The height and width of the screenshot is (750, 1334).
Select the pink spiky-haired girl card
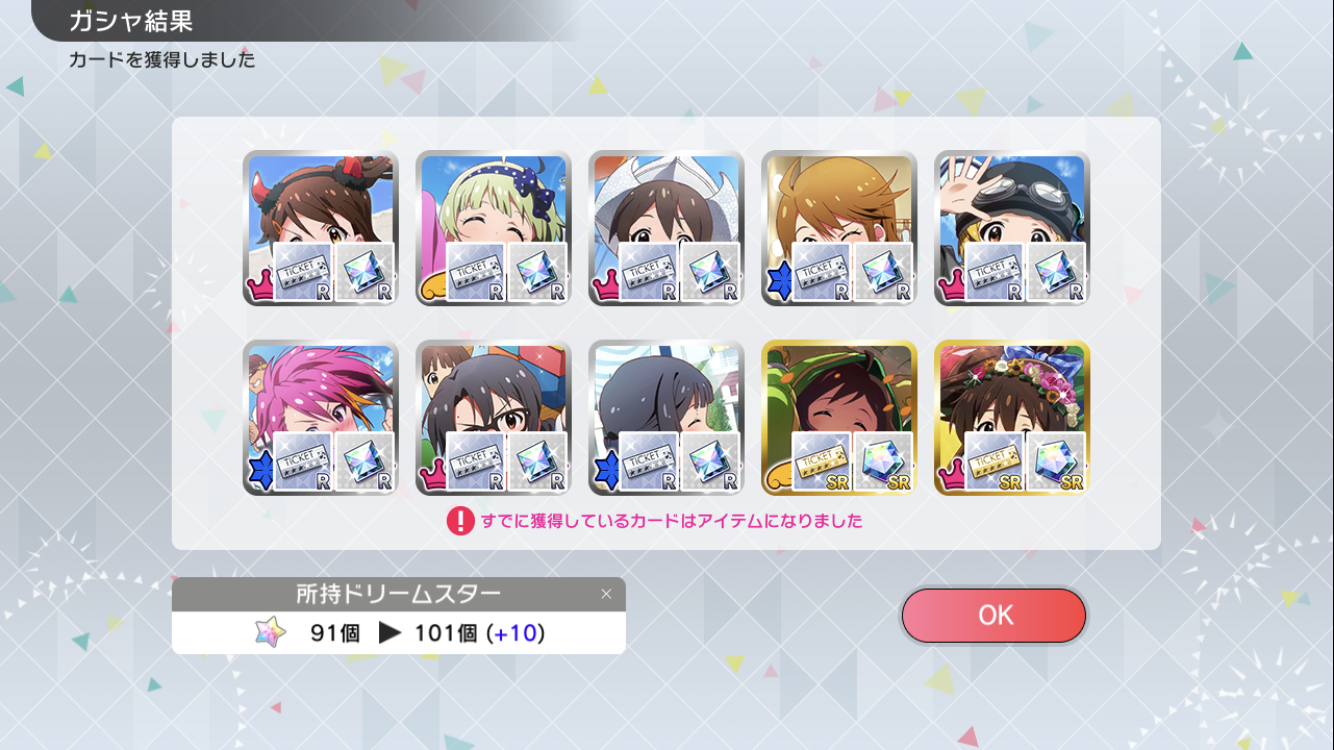[x=320, y=417]
